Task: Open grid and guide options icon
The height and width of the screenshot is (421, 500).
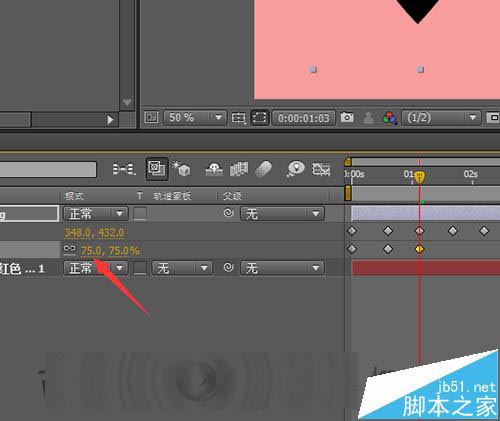Action: point(239,118)
